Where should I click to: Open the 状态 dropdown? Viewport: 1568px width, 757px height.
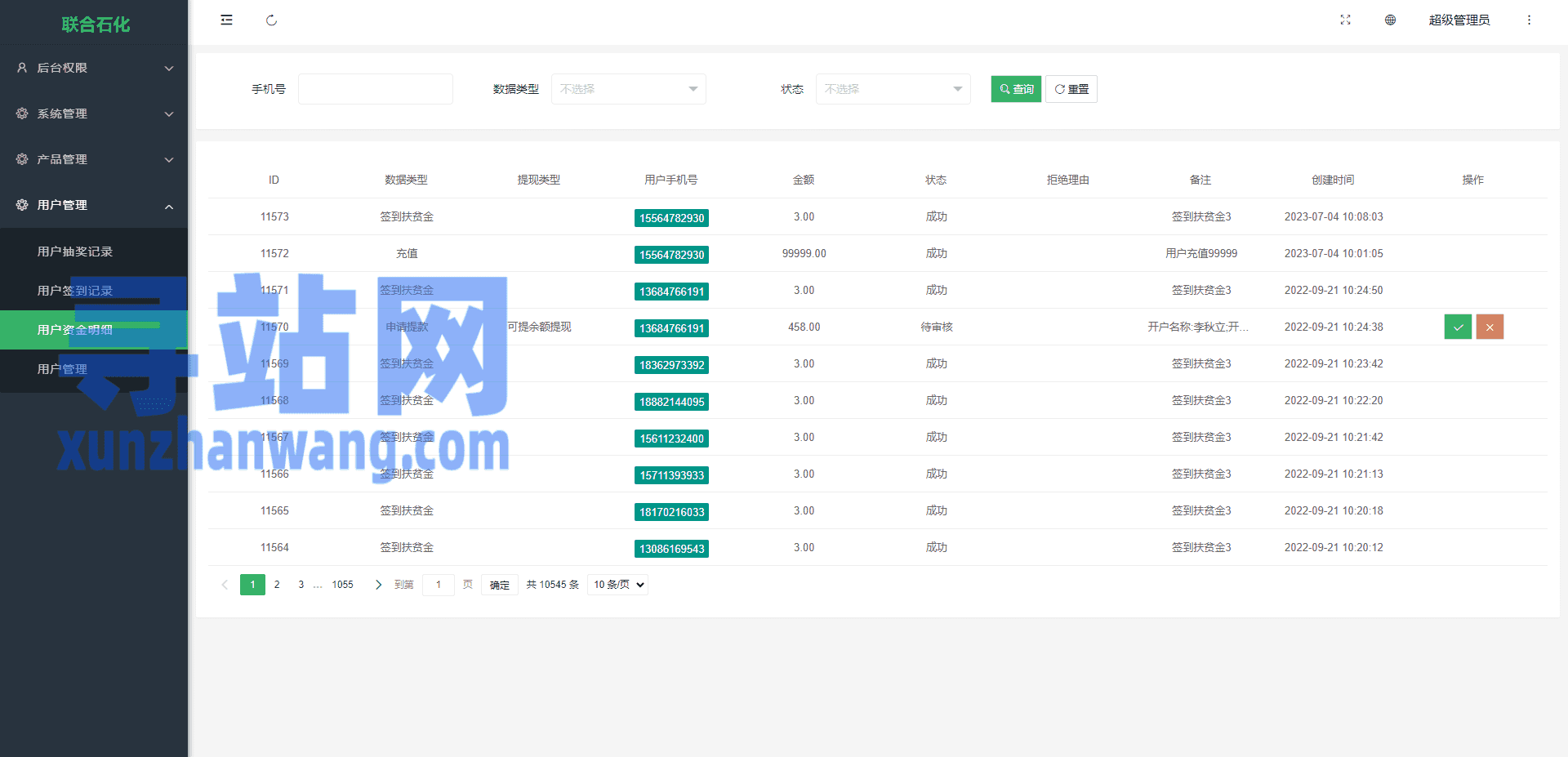(x=893, y=89)
